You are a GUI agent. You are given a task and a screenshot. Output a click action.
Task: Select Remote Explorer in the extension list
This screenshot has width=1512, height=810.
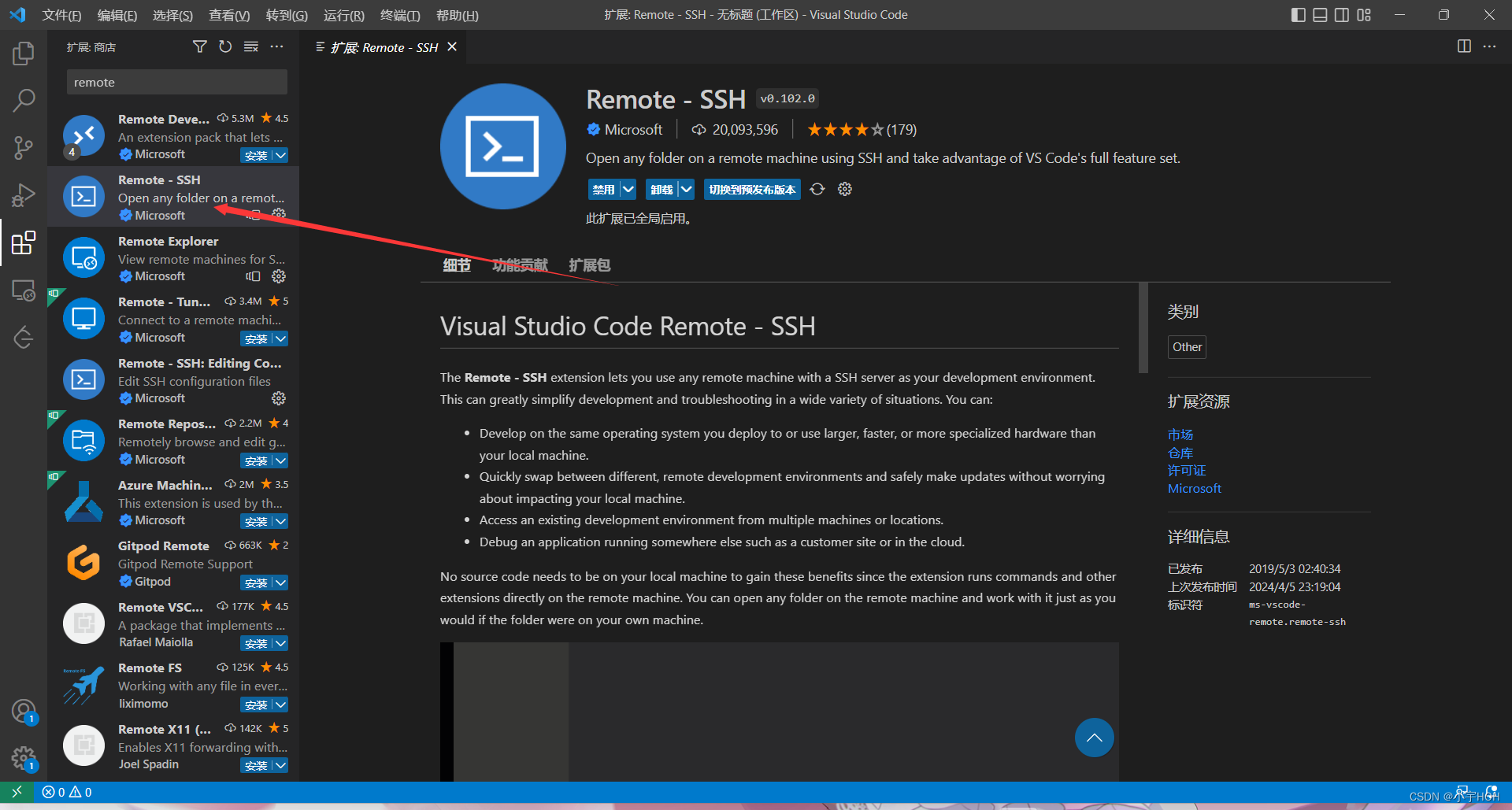pyautogui.click(x=173, y=258)
